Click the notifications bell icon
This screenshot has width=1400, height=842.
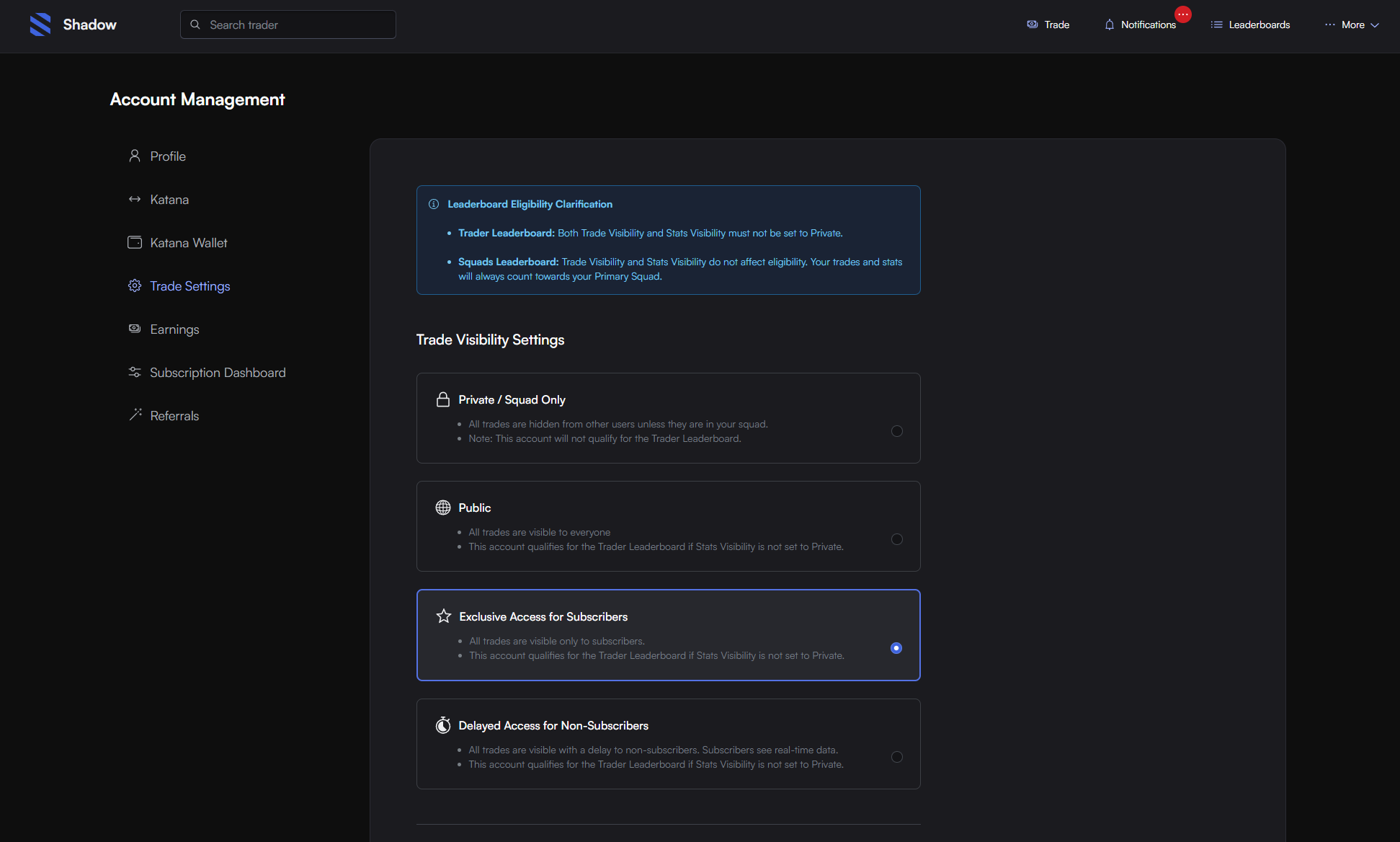click(x=1109, y=25)
